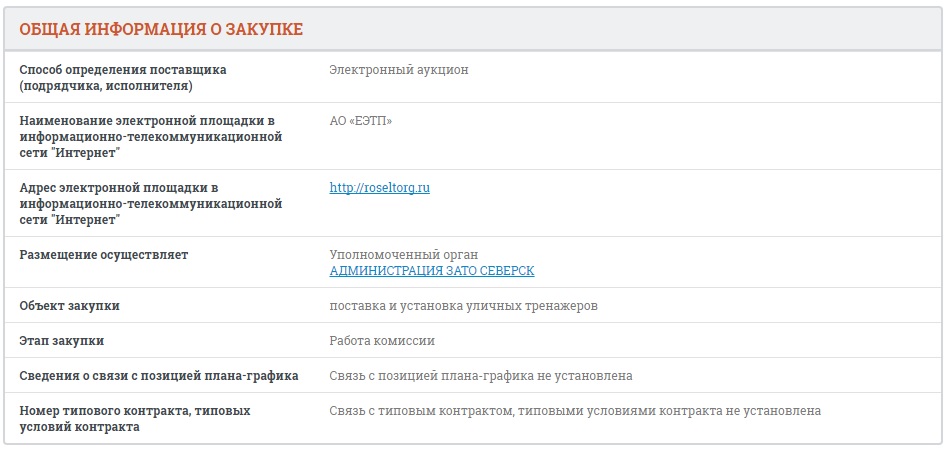
Task: Open the http://roseltorg.ru link
Action: coord(379,188)
